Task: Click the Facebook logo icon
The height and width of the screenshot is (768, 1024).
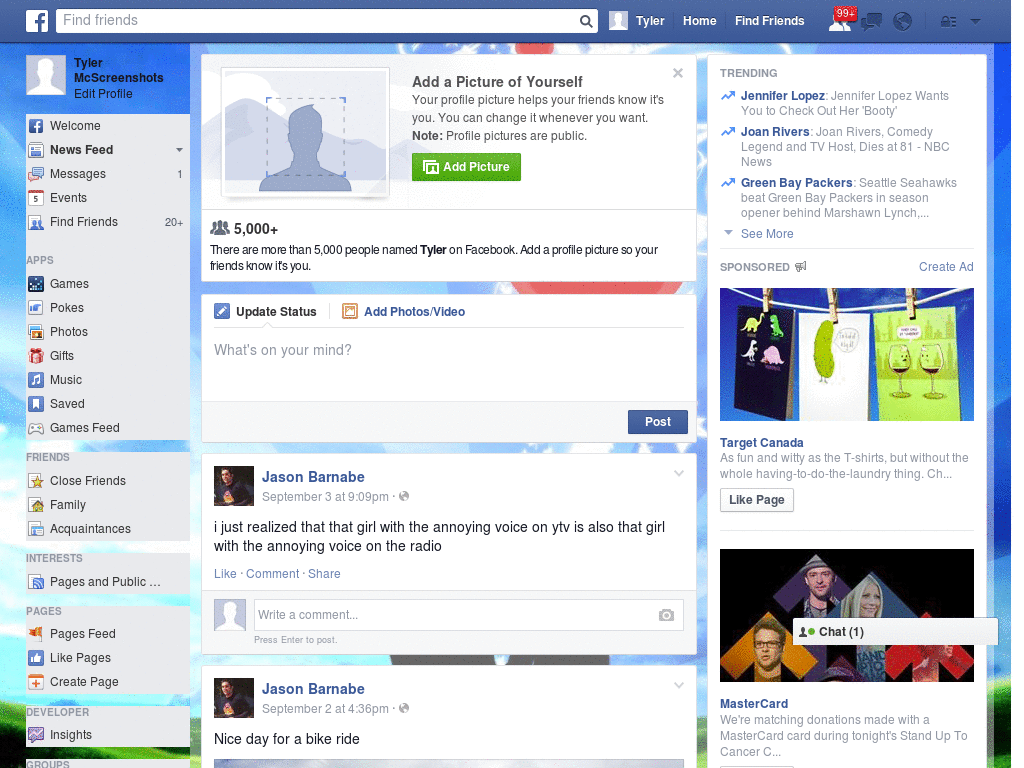Action: (37, 21)
